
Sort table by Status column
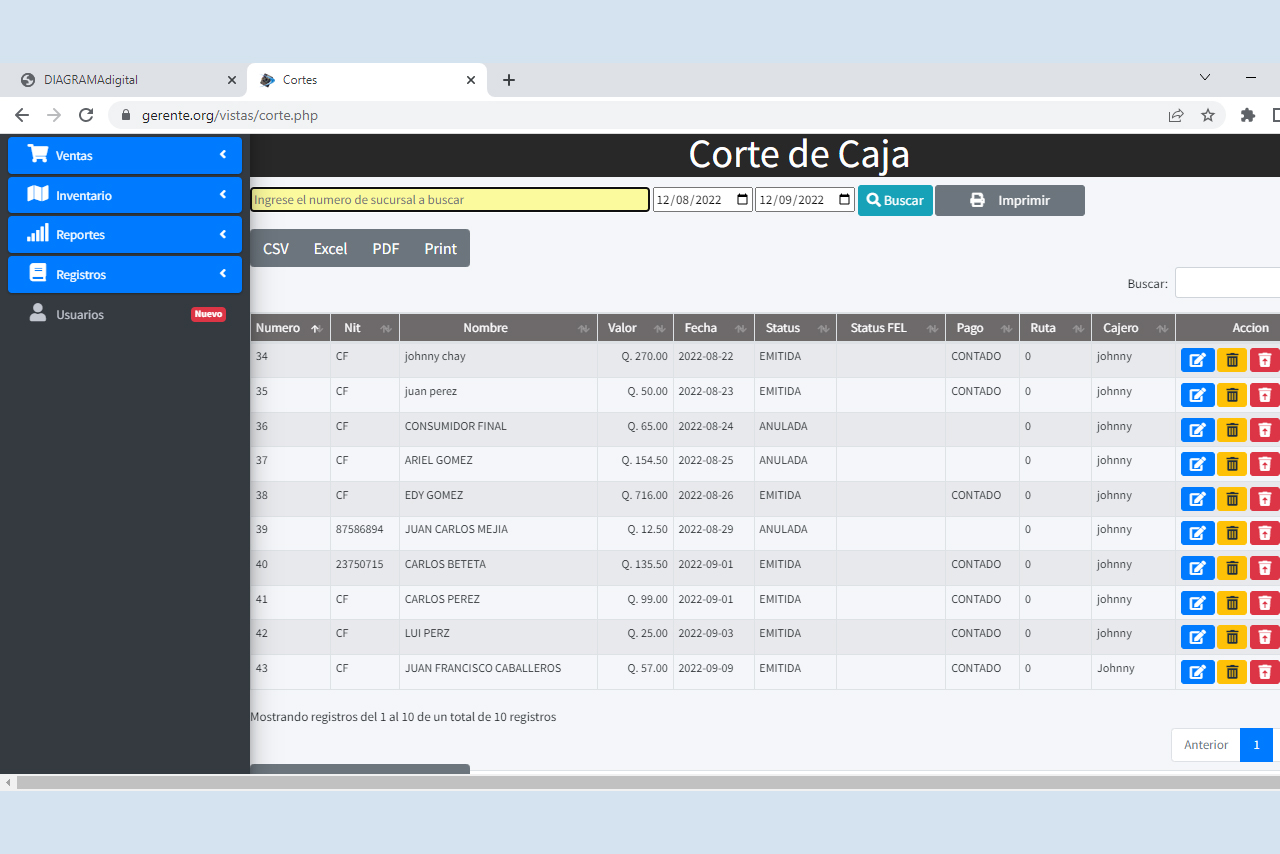point(795,328)
